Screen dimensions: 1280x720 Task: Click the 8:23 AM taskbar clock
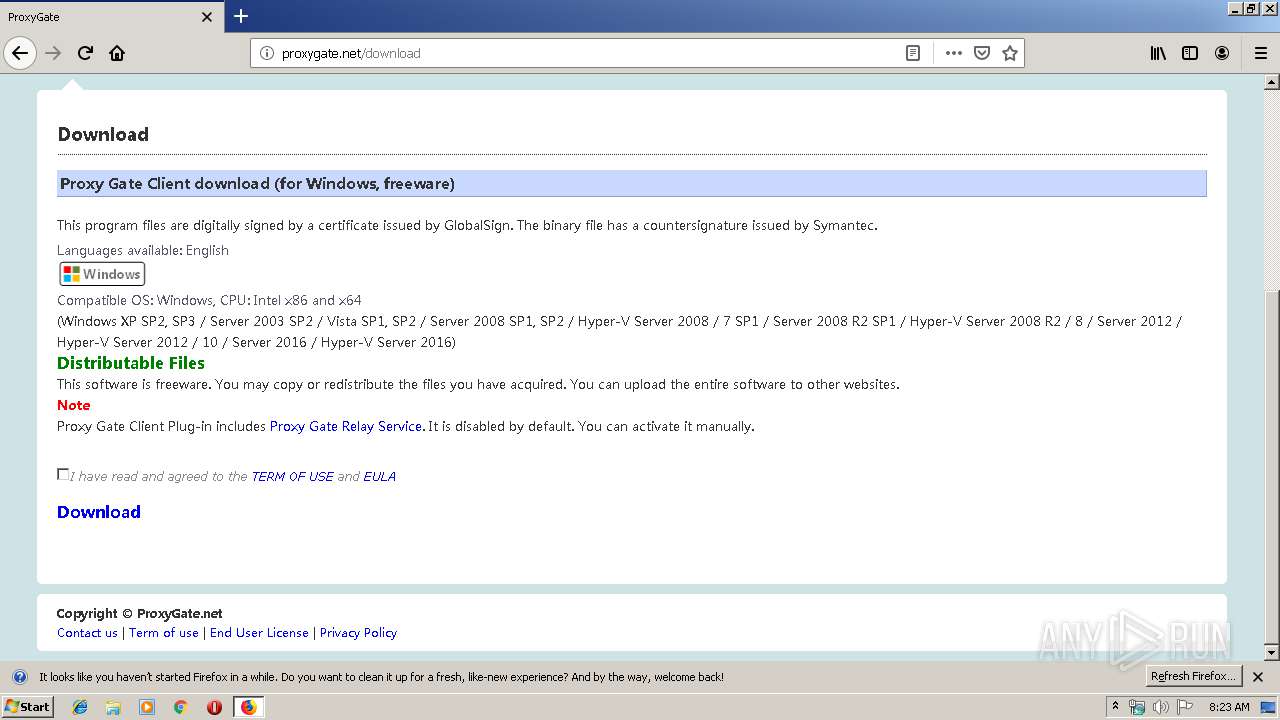point(1229,707)
